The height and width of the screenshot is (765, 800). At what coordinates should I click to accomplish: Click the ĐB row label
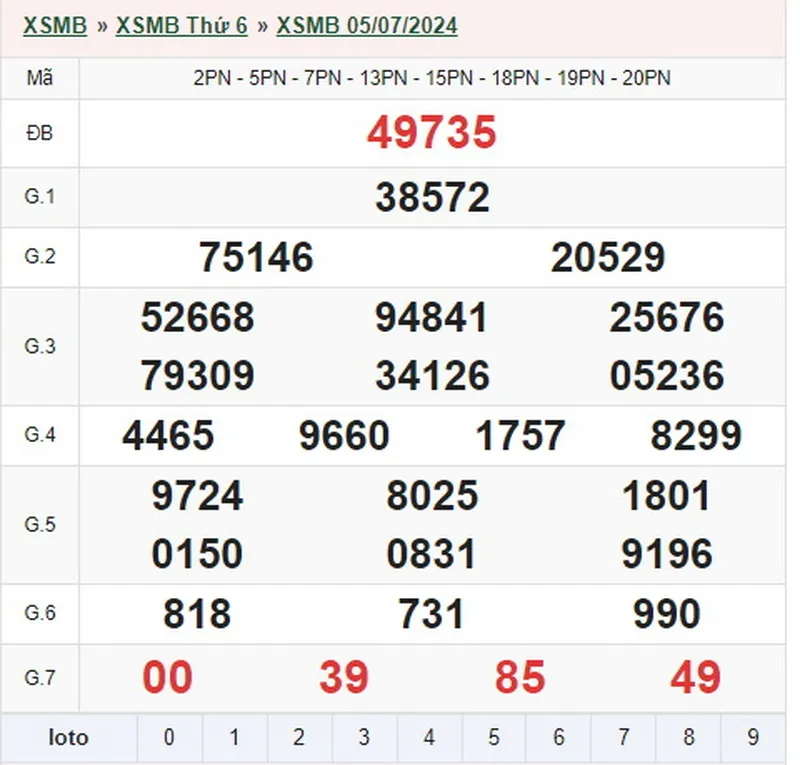click(x=40, y=133)
